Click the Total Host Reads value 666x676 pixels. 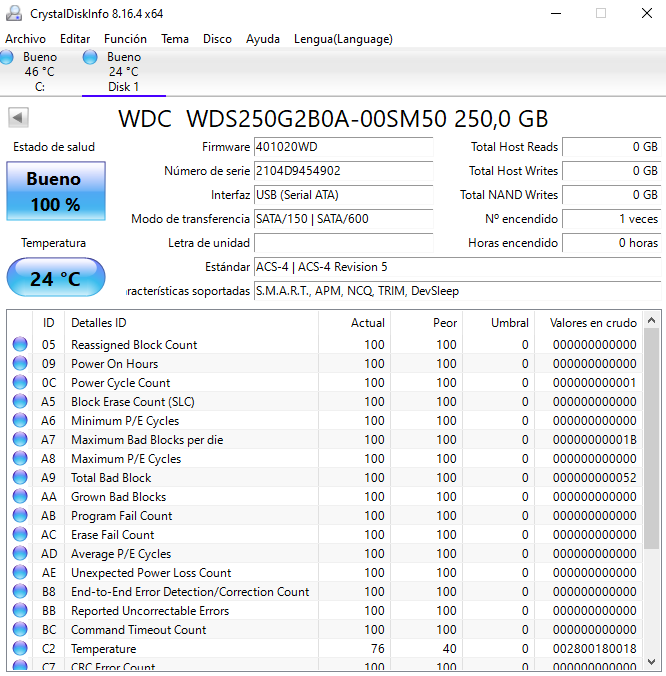pyautogui.click(x=611, y=147)
